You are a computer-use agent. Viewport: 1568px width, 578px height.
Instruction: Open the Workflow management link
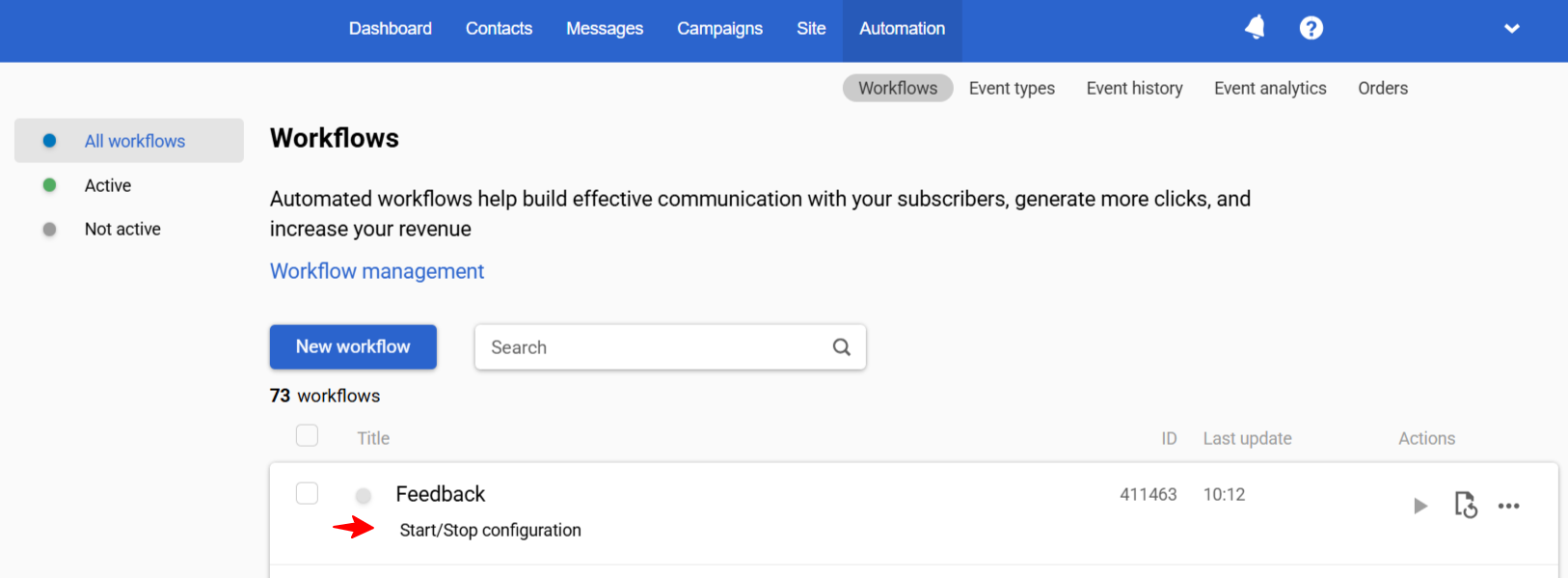(377, 271)
